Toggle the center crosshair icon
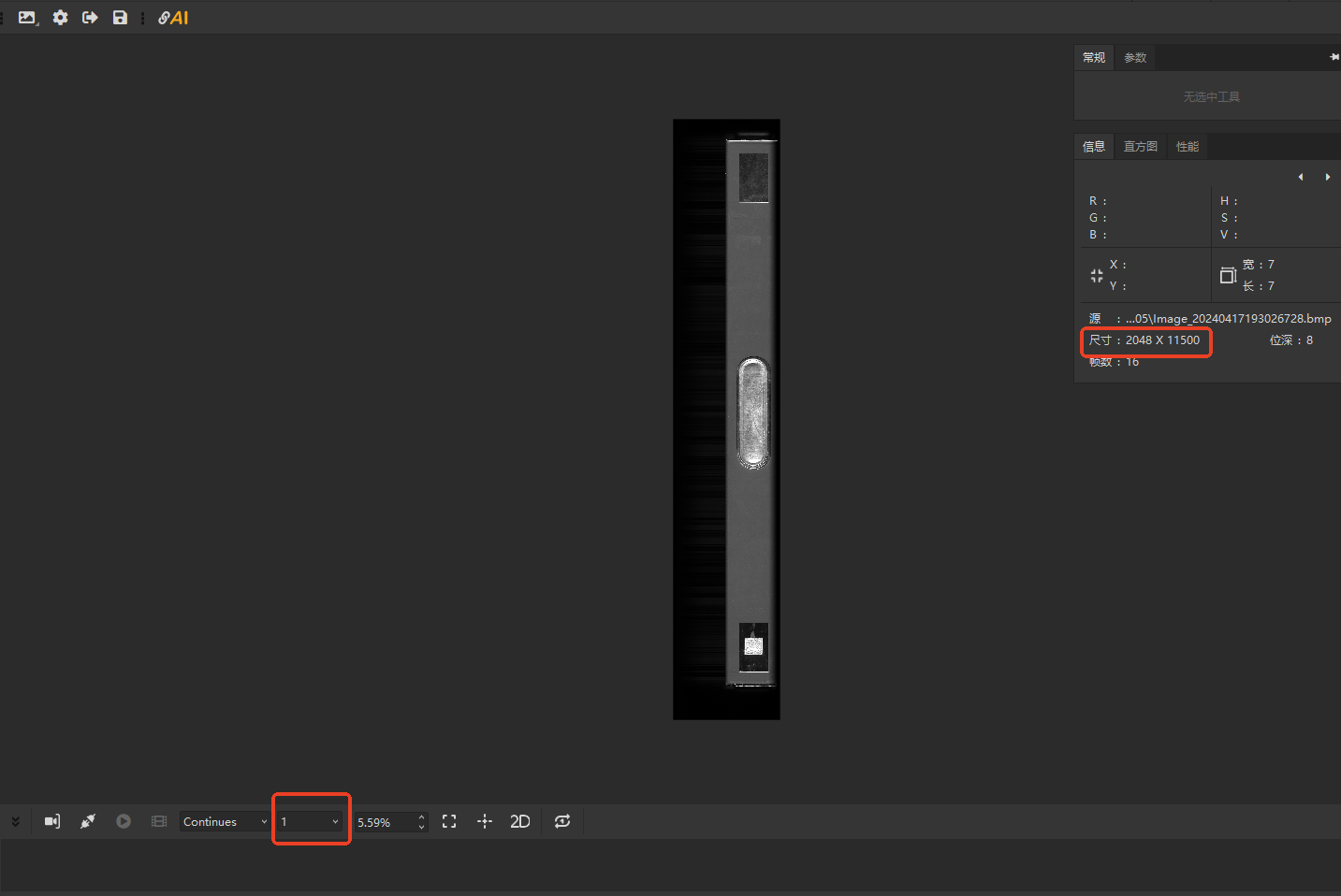 [x=485, y=821]
